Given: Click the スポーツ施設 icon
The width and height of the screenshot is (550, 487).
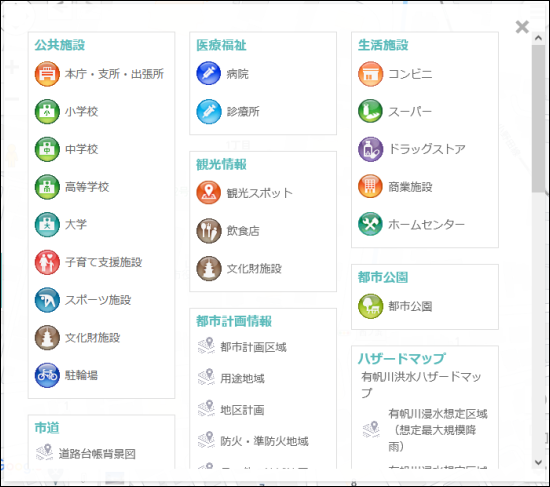Looking at the screenshot, I should click(47, 300).
